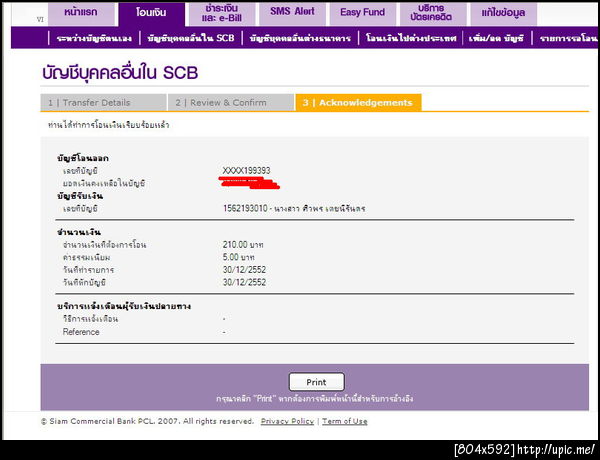Click the 5.00 บาท fee value

(x=238, y=257)
